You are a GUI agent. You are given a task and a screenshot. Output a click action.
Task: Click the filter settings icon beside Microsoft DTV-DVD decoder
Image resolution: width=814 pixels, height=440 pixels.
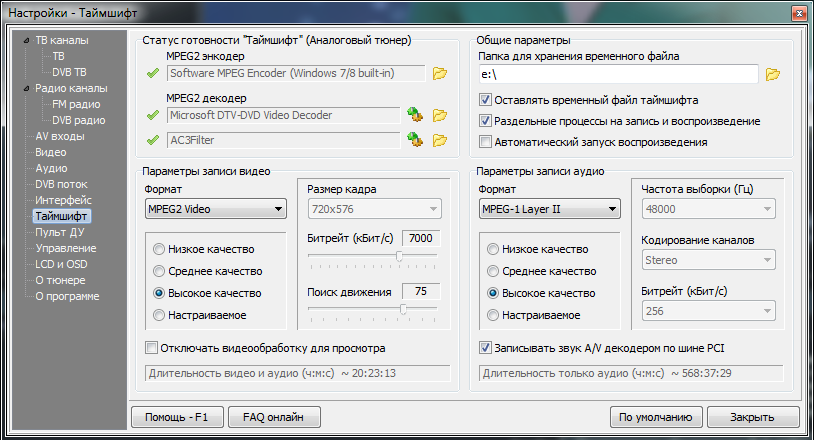[415, 115]
